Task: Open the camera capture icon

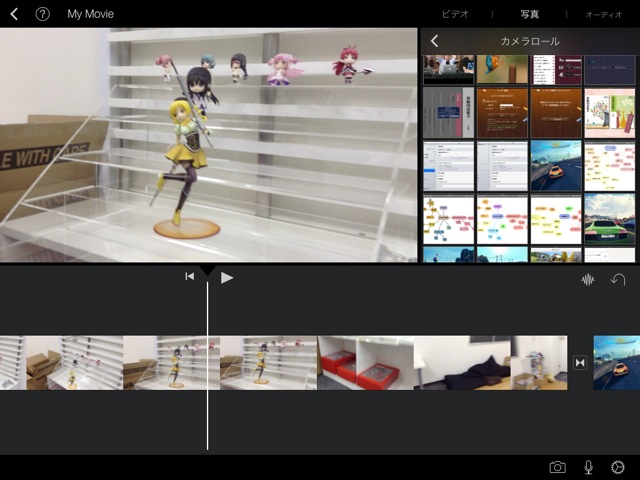Action: point(557,467)
